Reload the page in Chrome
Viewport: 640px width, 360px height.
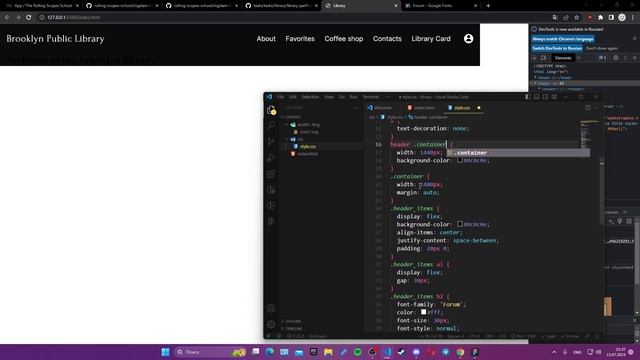pos(29,17)
